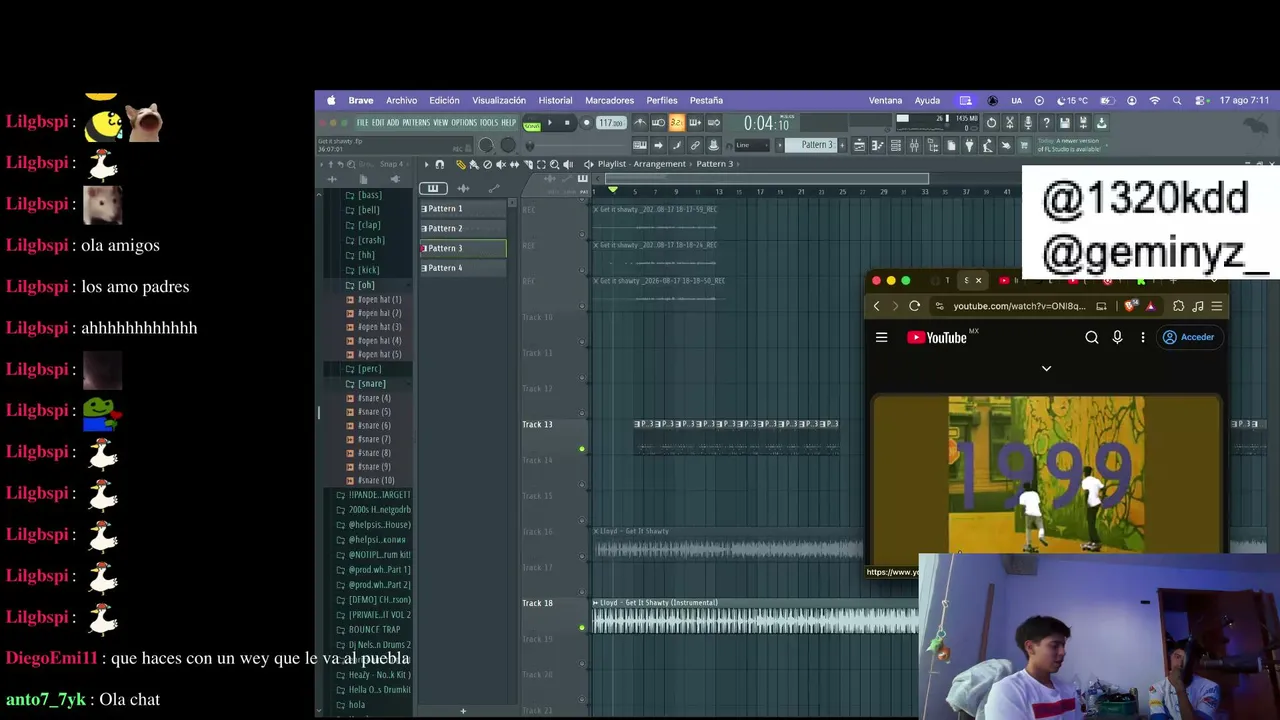Select the Playback speaker tool in Playlist
The height and width of the screenshot is (720, 1280).
click(568, 164)
